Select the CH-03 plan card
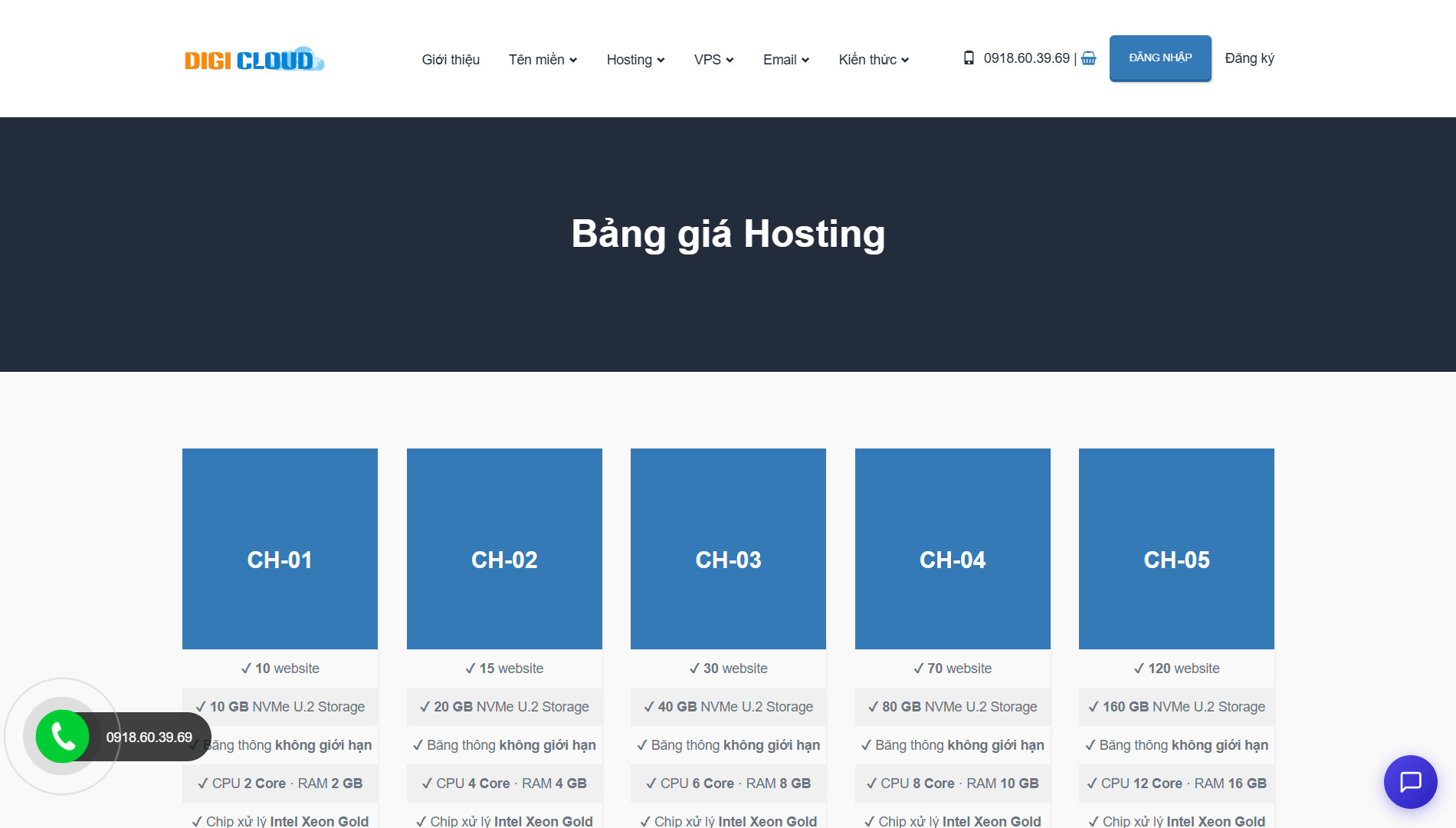This screenshot has width=1456, height=828. point(728,549)
